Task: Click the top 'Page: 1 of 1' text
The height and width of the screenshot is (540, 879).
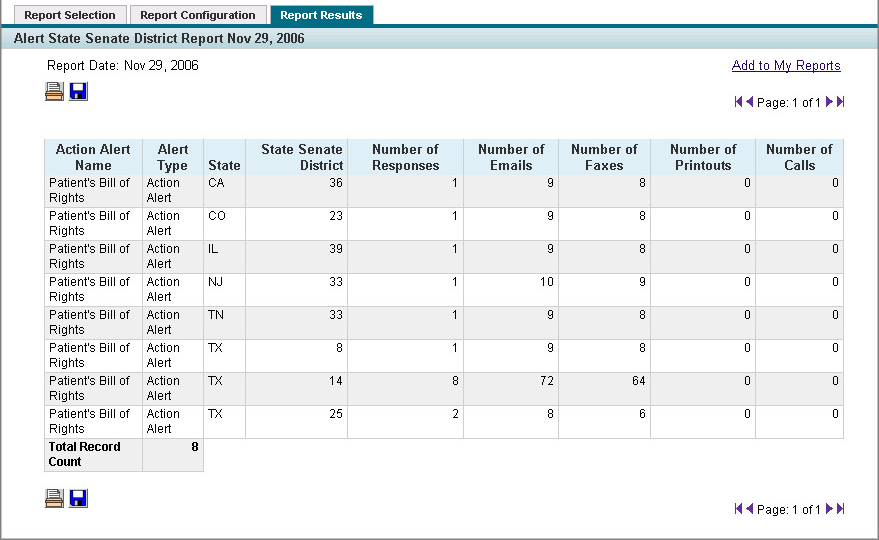Action: (x=789, y=103)
